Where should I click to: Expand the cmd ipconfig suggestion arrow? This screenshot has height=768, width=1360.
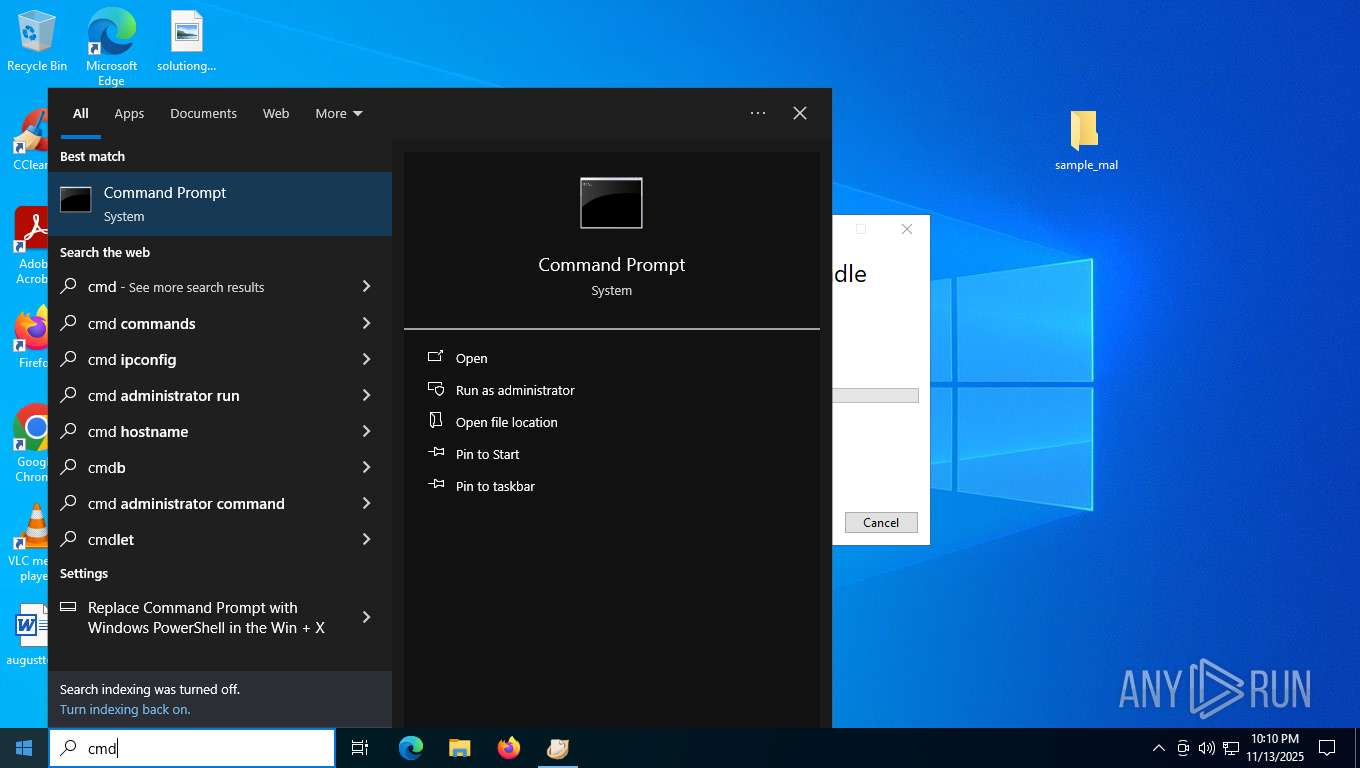click(366, 359)
